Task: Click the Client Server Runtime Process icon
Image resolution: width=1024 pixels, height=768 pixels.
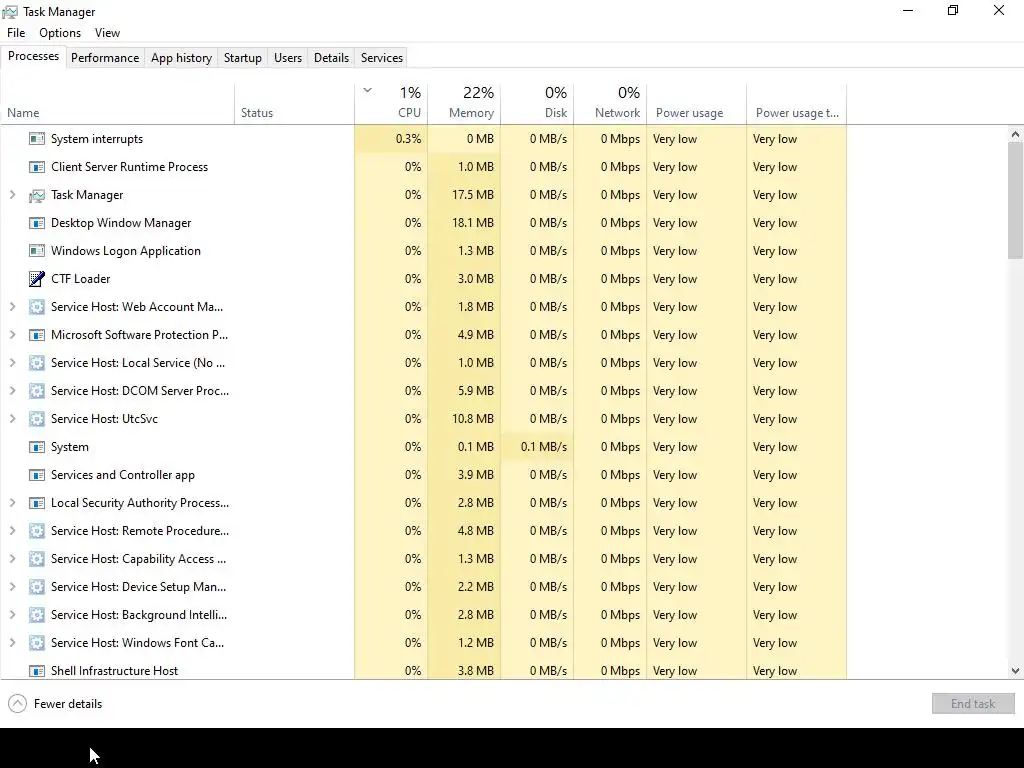Action: click(x=37, y=167)
